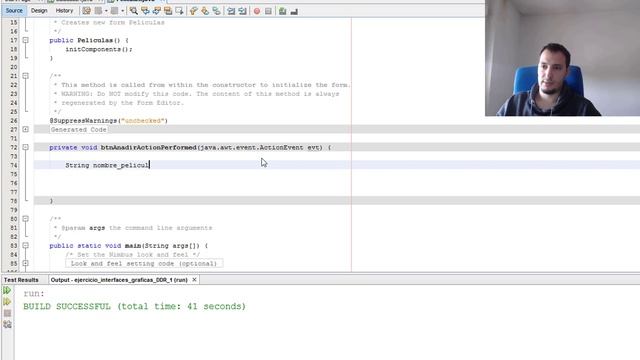Toggle the Rectangular Selection icon

click(180, 11)
